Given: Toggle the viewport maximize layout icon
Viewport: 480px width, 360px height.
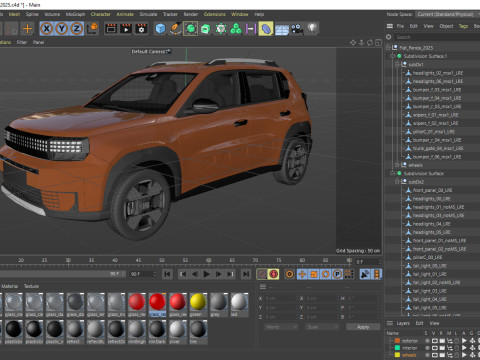Looking at the screenshot, I should [378, 43].
